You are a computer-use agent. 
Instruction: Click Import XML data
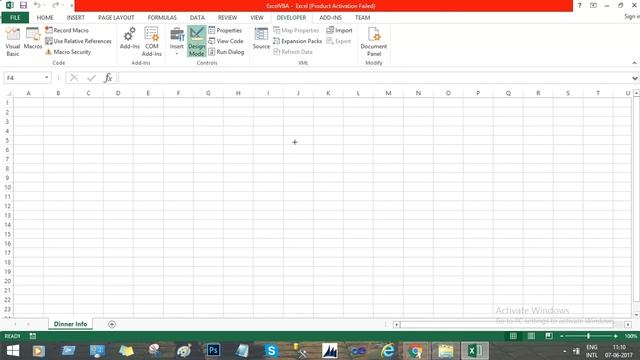(x=339, y=30)
